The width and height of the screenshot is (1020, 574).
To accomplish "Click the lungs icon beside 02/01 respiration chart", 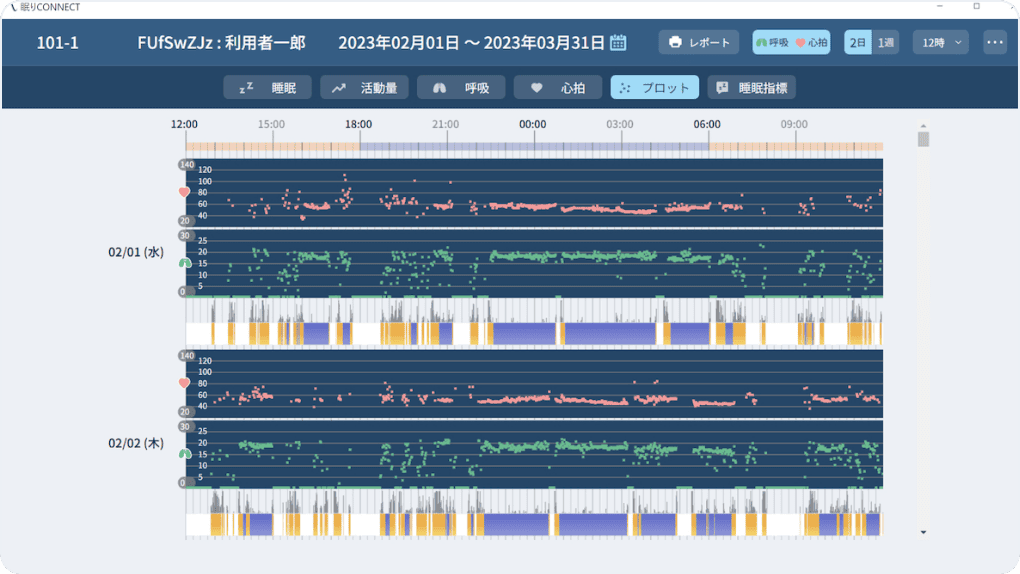I will coord(184,263).
